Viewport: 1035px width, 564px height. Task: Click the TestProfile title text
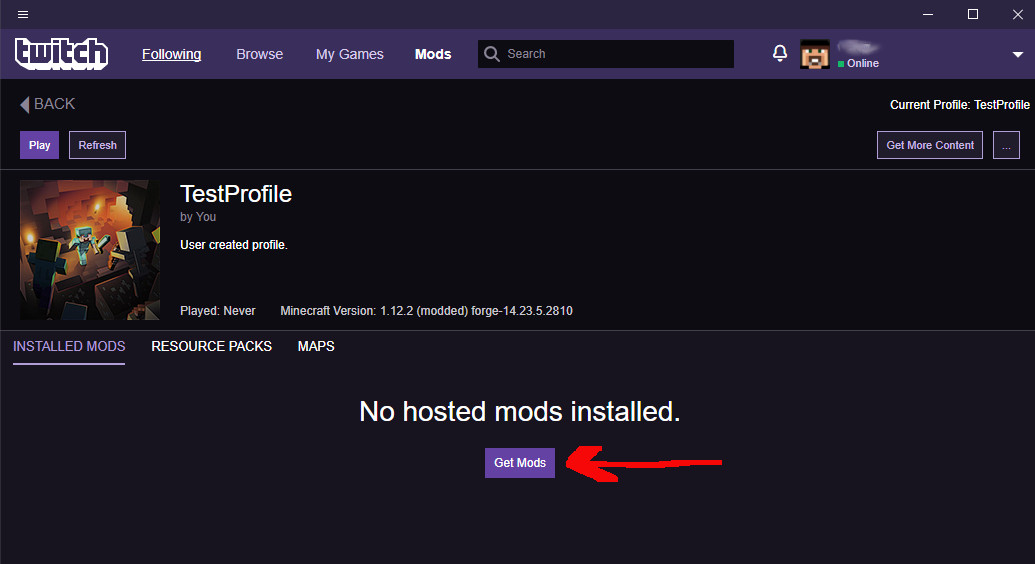236,194
